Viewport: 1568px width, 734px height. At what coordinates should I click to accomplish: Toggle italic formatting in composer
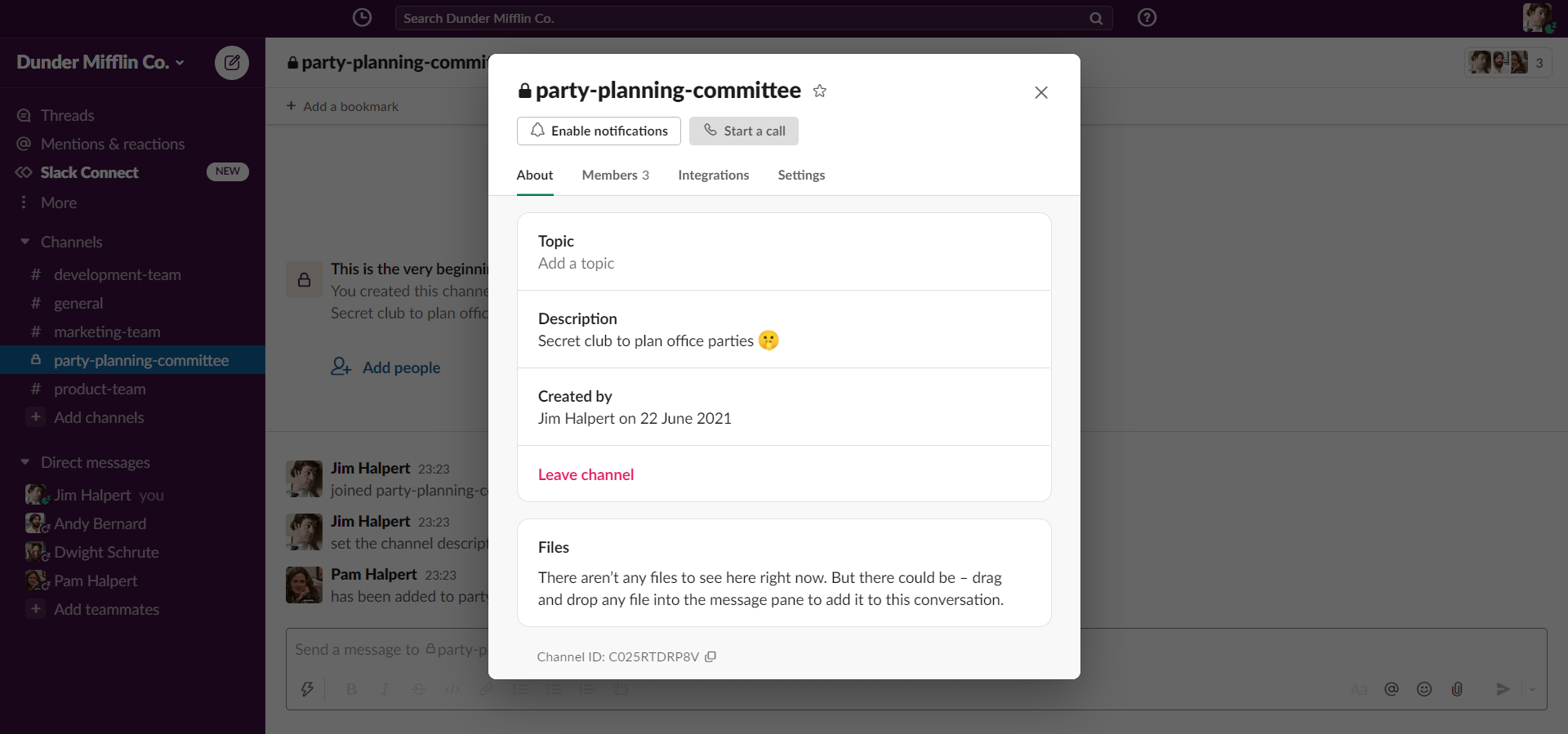(x=385, y=689)
